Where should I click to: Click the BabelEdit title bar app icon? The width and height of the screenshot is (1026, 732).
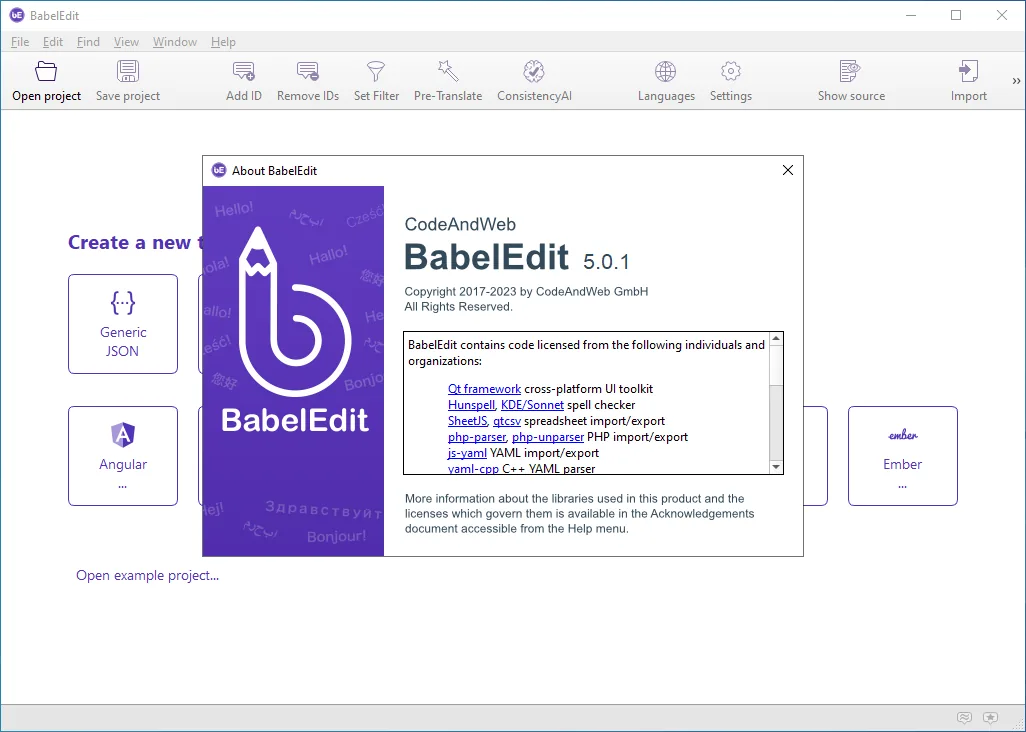[x=17, y=15]
